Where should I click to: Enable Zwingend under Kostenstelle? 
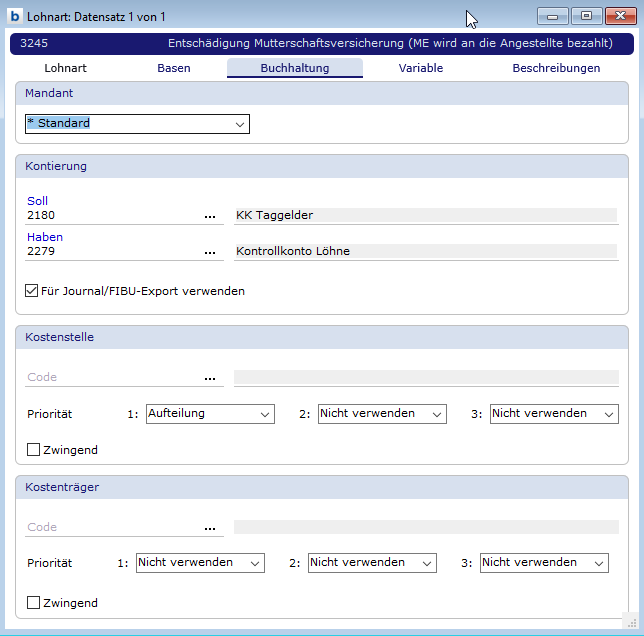tap(33, 450)
